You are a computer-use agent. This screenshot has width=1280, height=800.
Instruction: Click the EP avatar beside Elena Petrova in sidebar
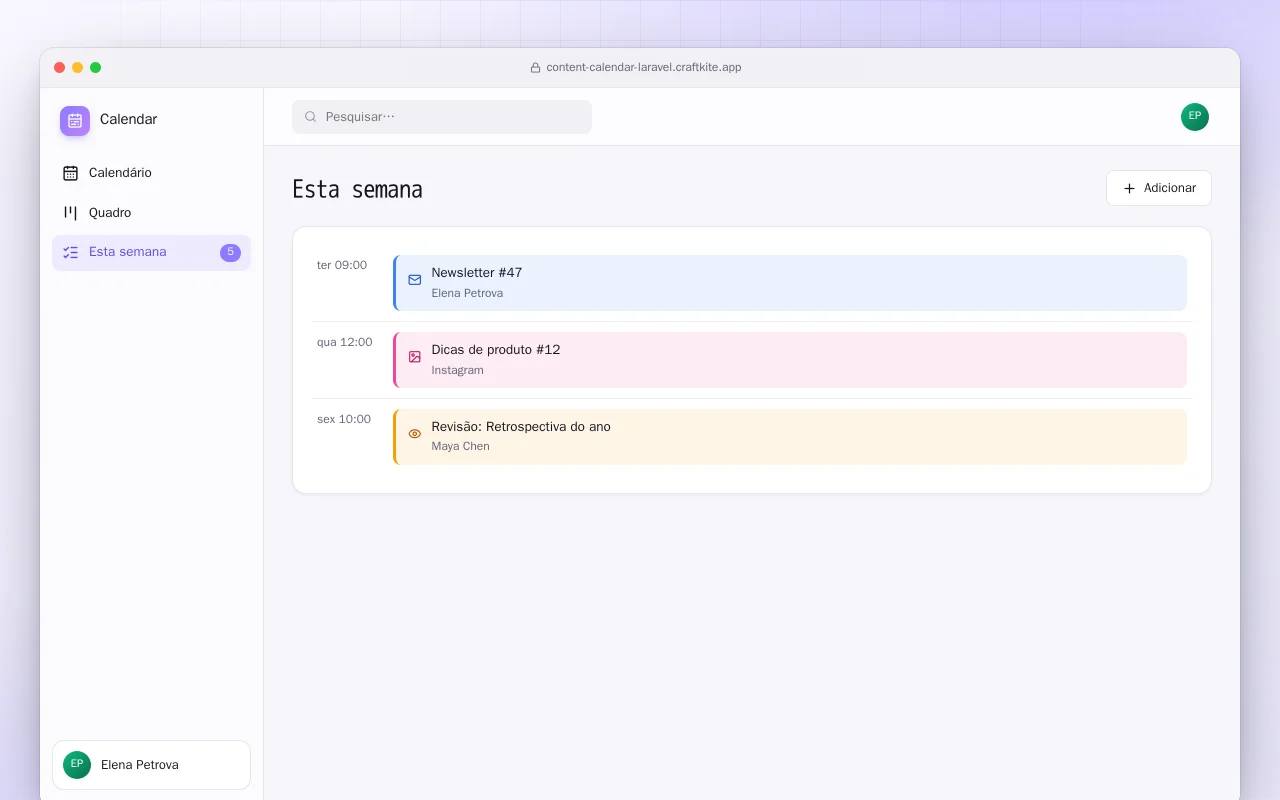77,765
